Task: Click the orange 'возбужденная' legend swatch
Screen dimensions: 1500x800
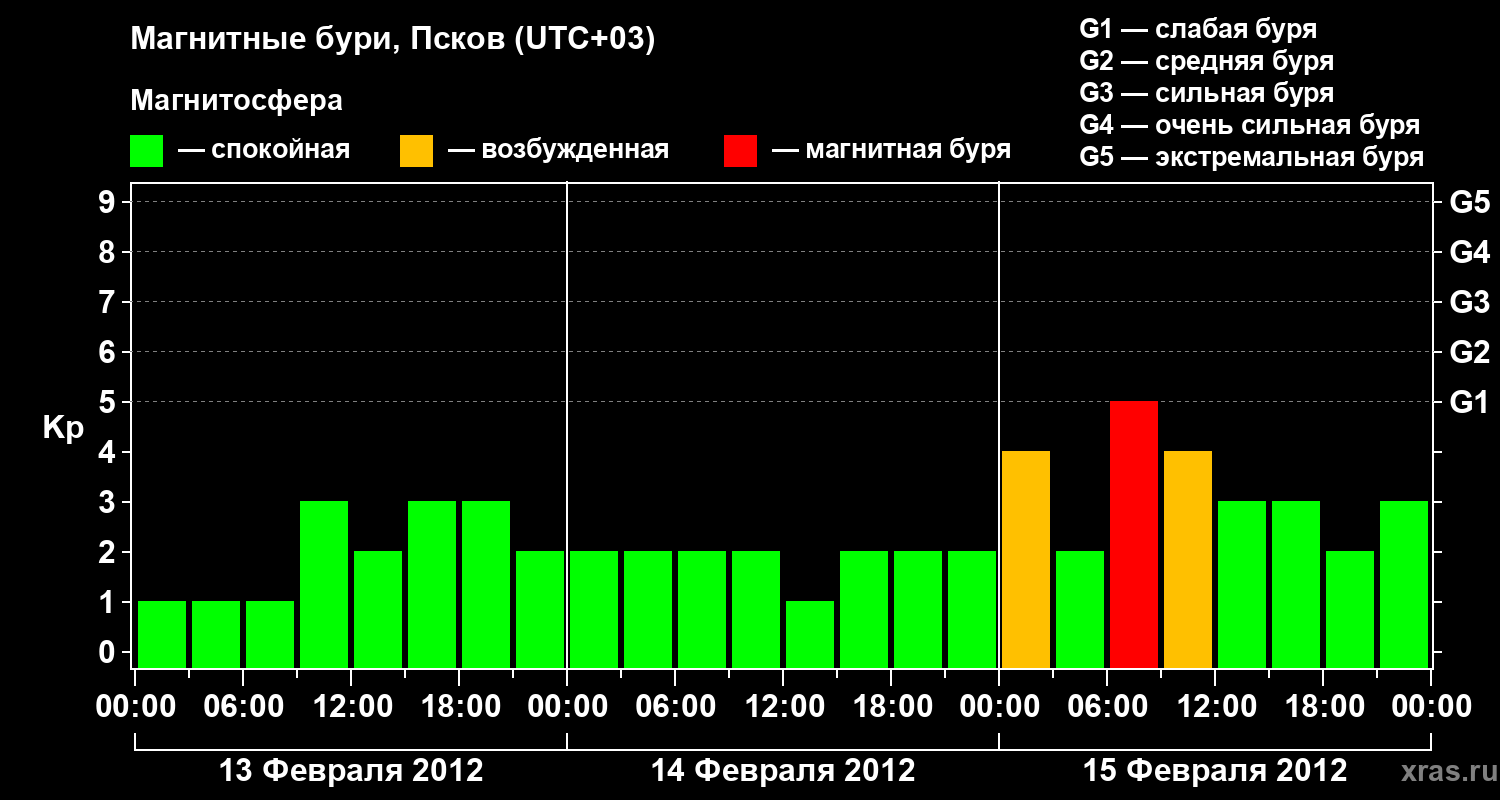Action: click(x=416, y=151)
